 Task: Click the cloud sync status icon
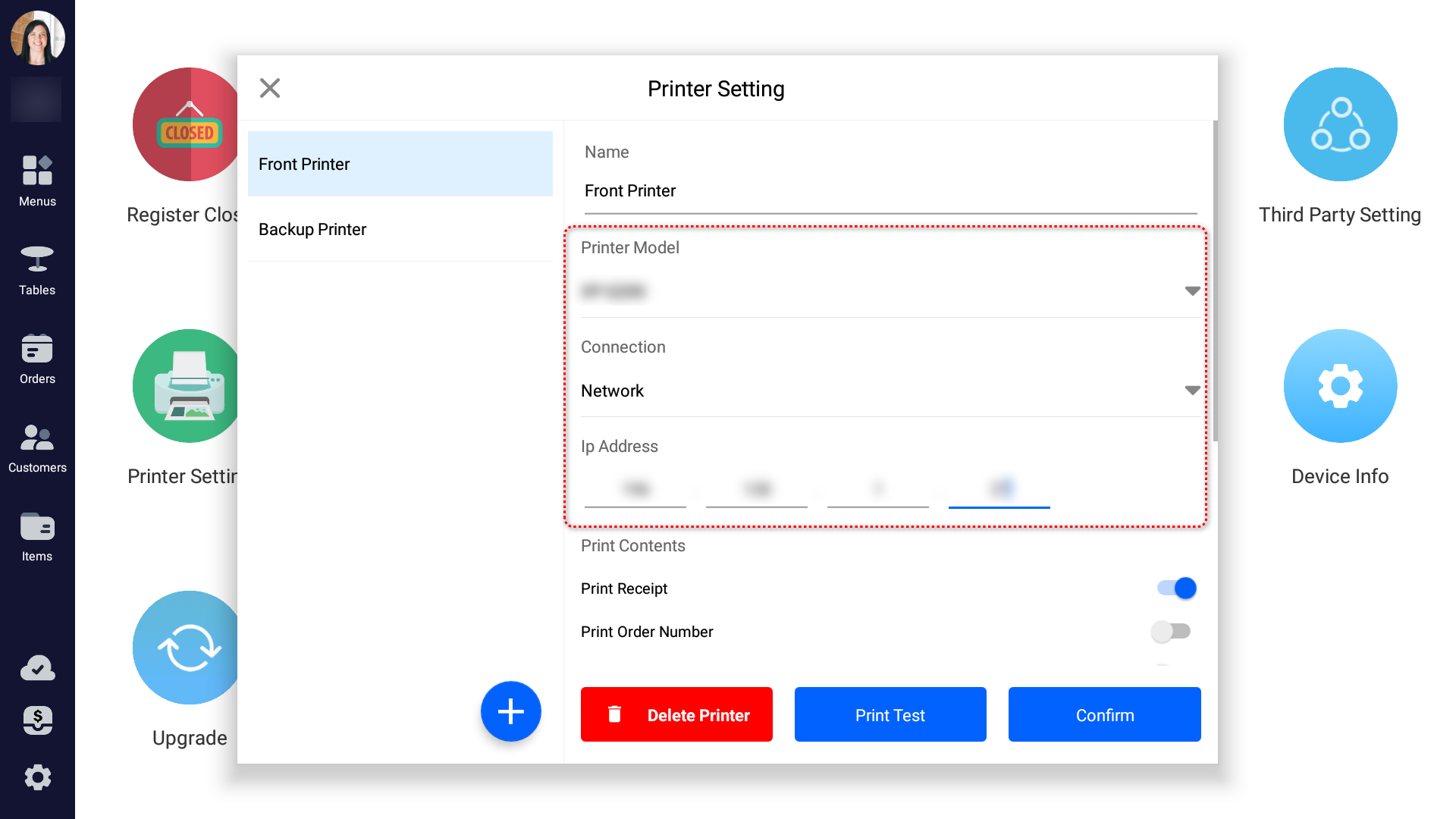tap(37, 668)
